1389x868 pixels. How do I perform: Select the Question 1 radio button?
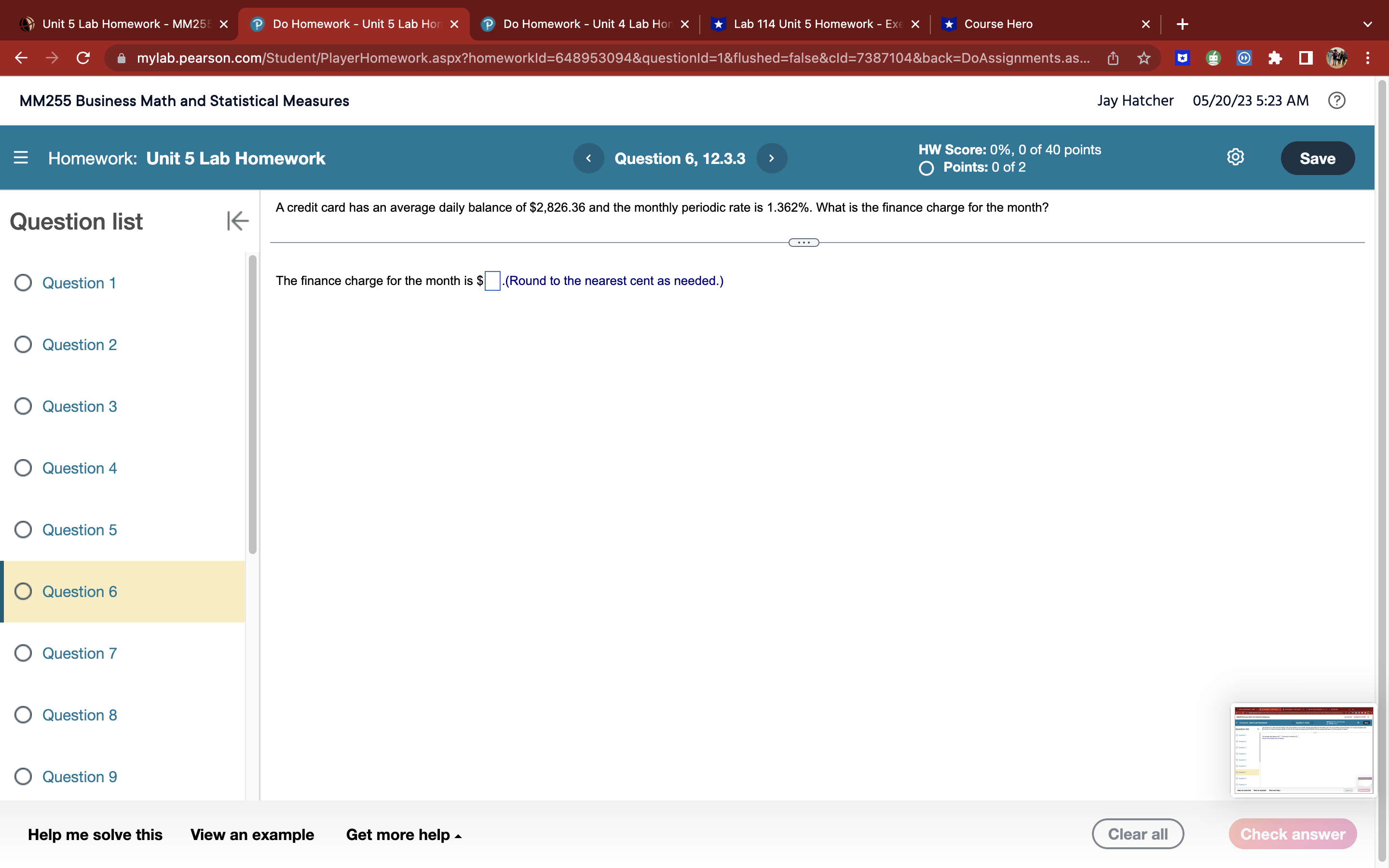click(23, 283)
